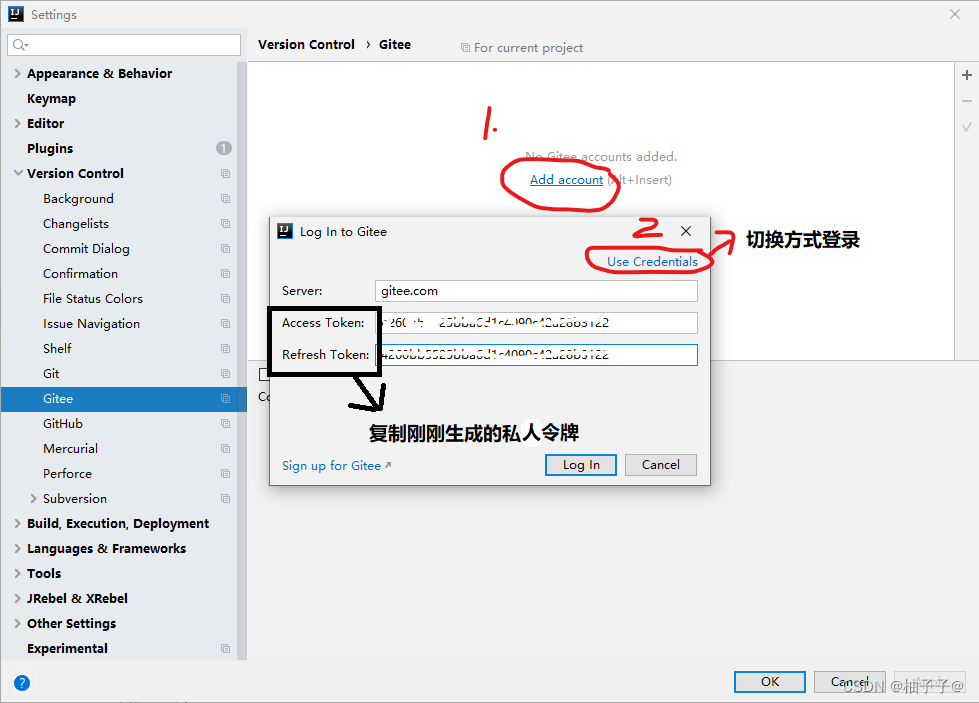Screen dimensions: 979x703
Task: Add account with the plus button
Action: click(967, 75)
